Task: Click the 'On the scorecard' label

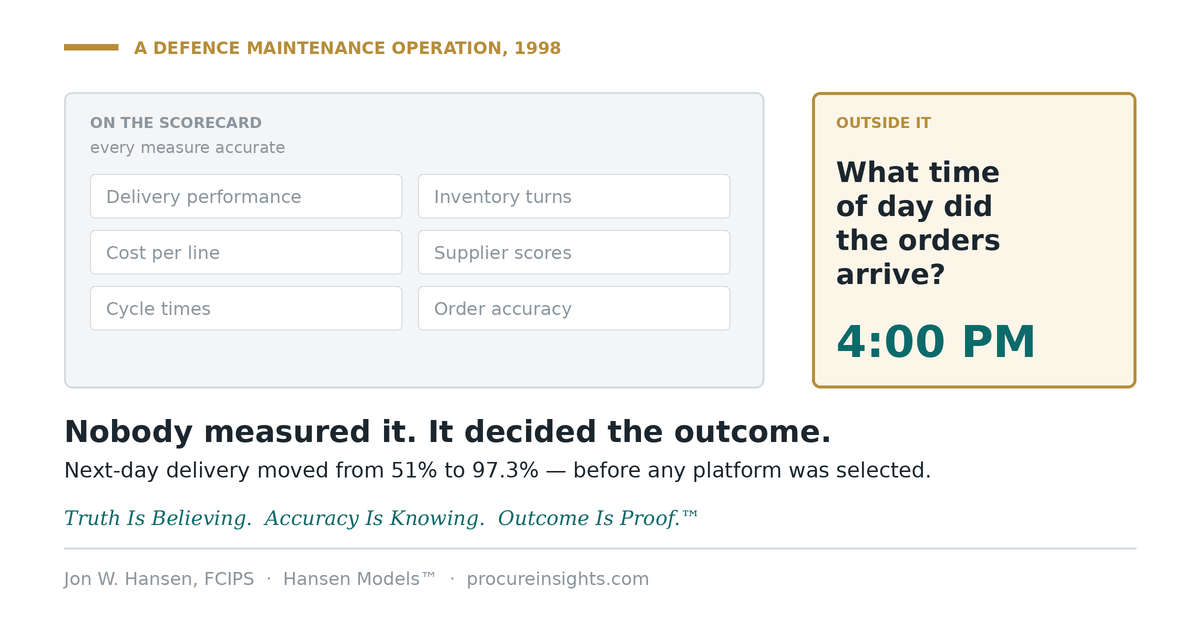Action: [x=176, y=123]
